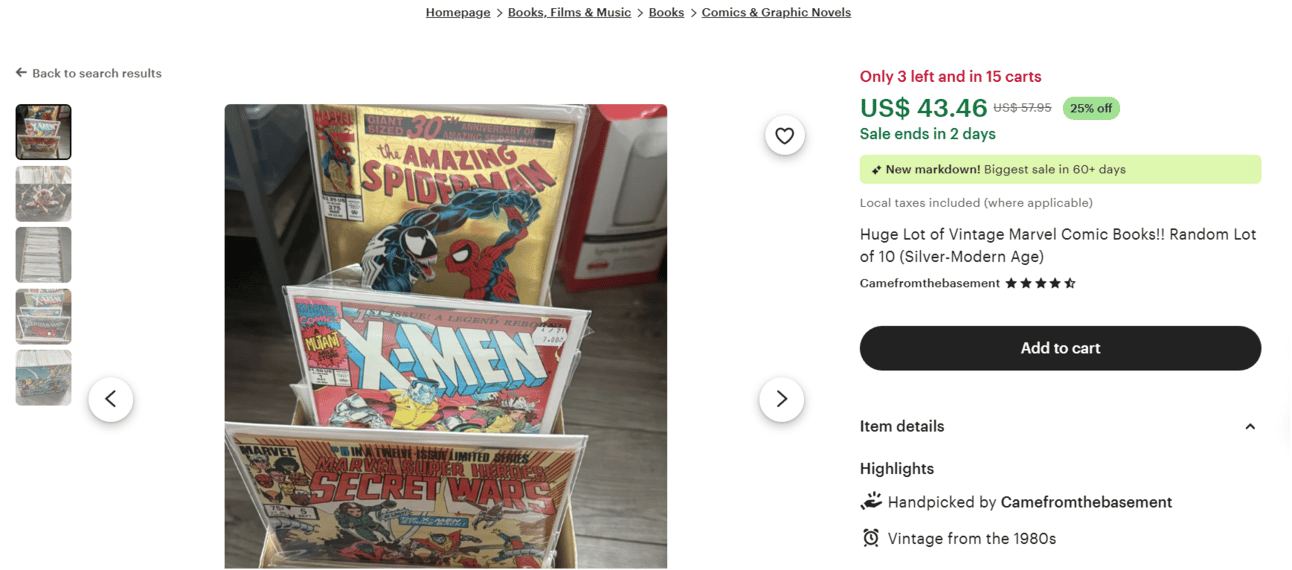Open the Homepage breadcrumb link

click(458, 13)
